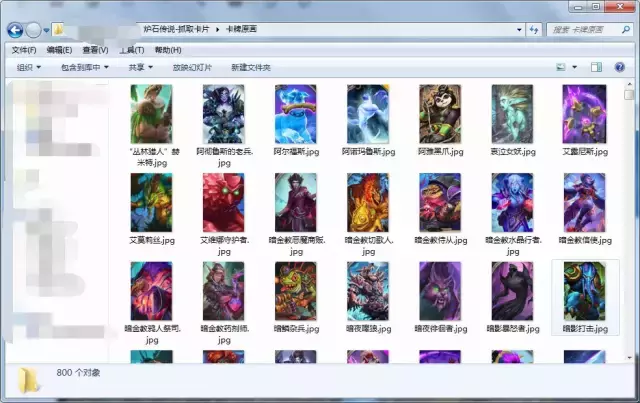Click the 新建文件夹 button
This screenshot has width=640, height=403.
(x=251, y=67)
